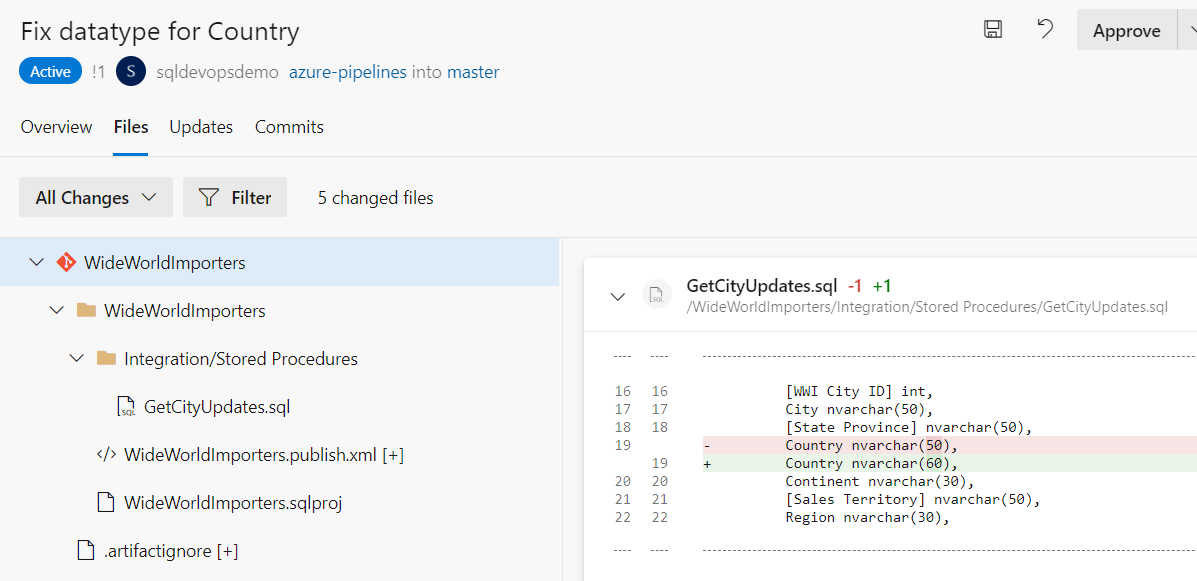
Task: Click the Filter button
Action: (x=235, y=198)
